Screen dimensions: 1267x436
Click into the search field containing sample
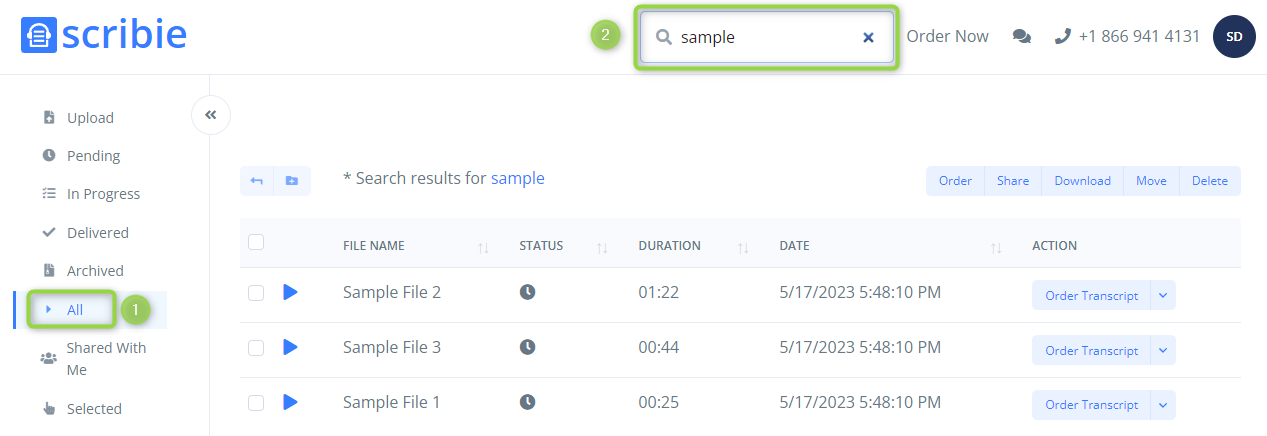(766, 37)
